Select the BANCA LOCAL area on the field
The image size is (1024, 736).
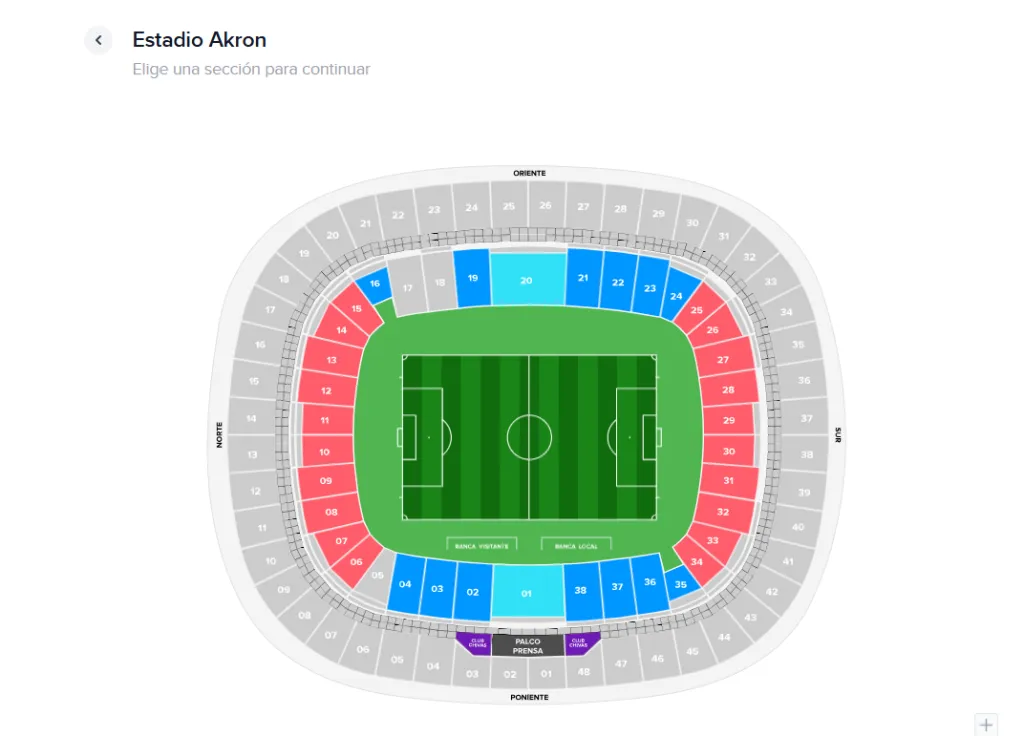click(x=577, y=545)
